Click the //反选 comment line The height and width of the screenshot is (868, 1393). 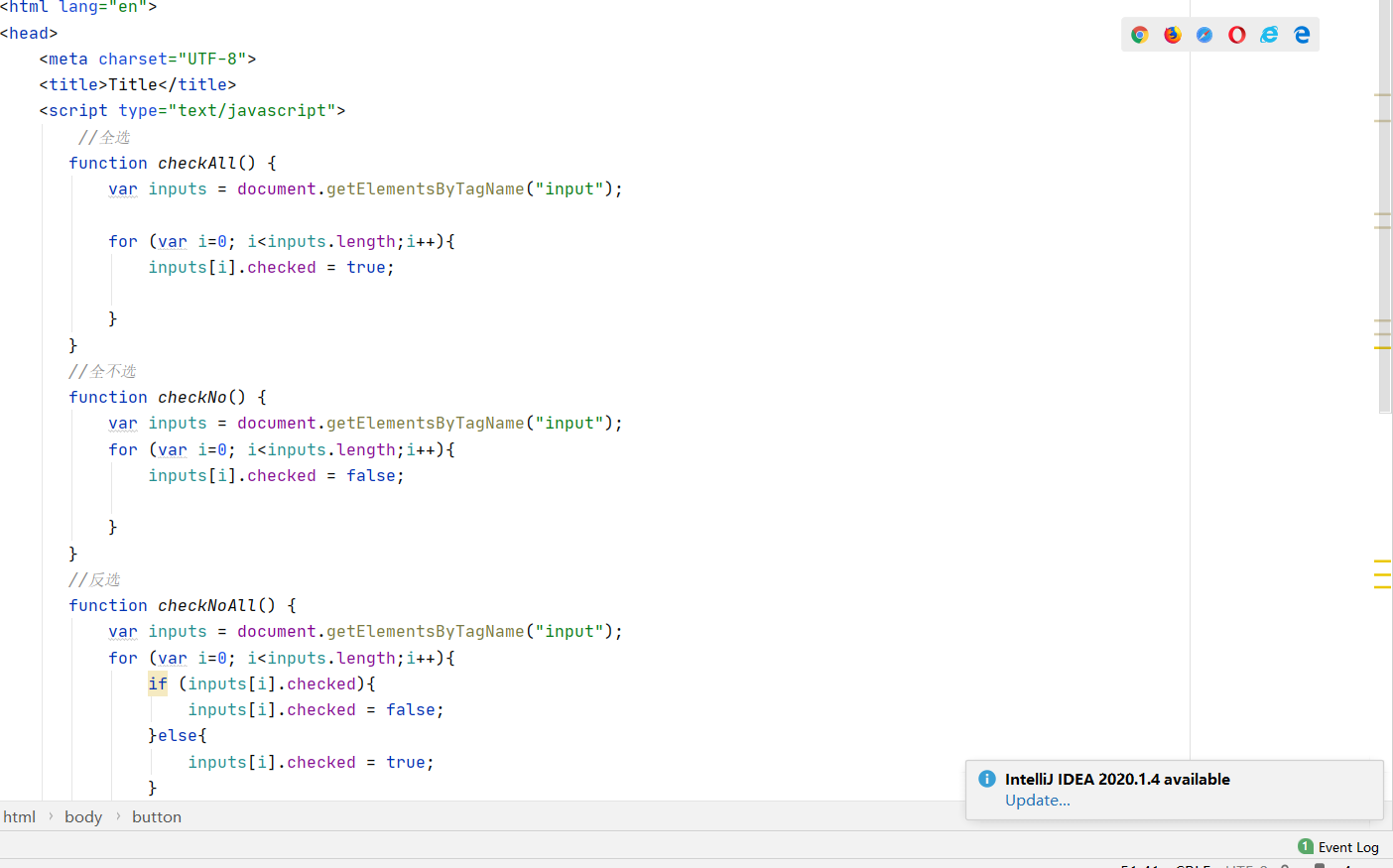(x=94, y=579)
